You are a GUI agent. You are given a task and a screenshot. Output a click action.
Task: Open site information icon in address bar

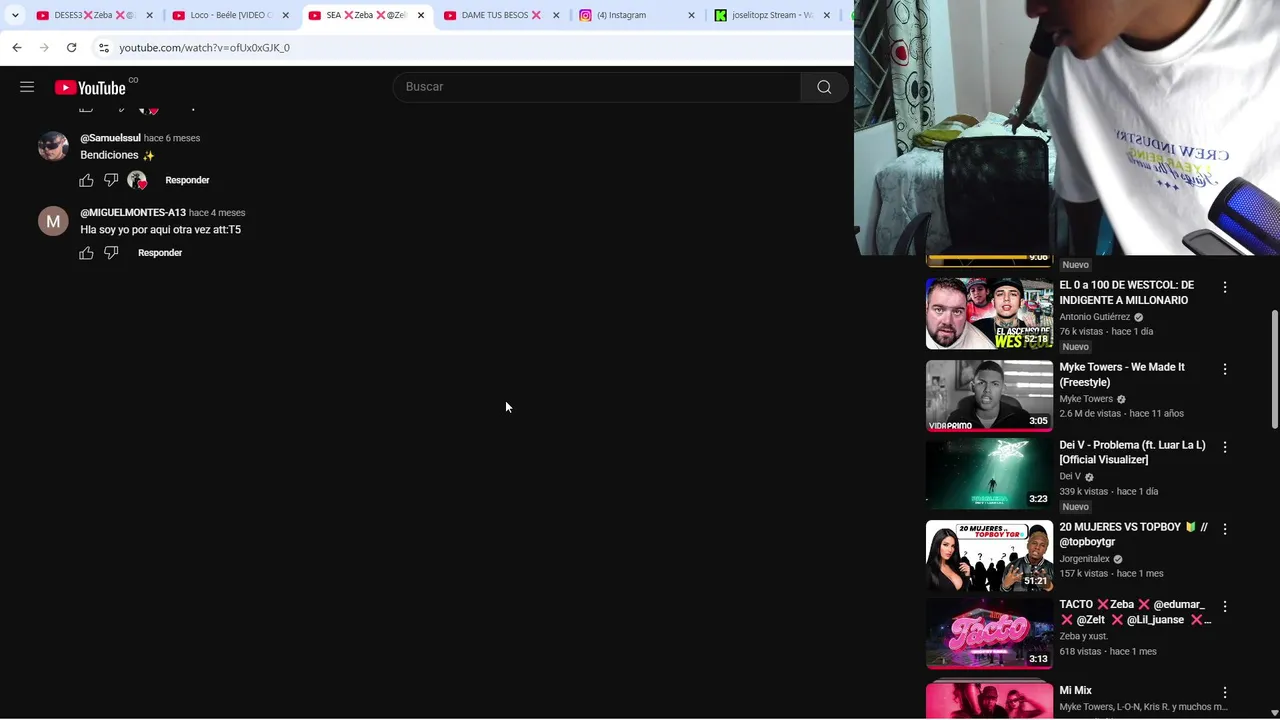click(x=104, y=47)
